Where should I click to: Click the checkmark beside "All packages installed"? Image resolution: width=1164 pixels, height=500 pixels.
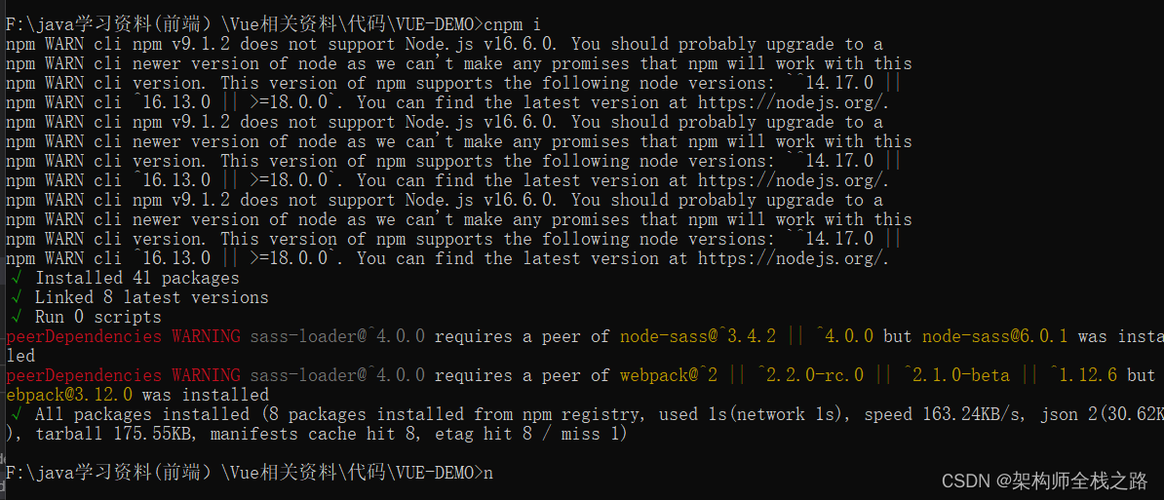click(x=16, y=414)
